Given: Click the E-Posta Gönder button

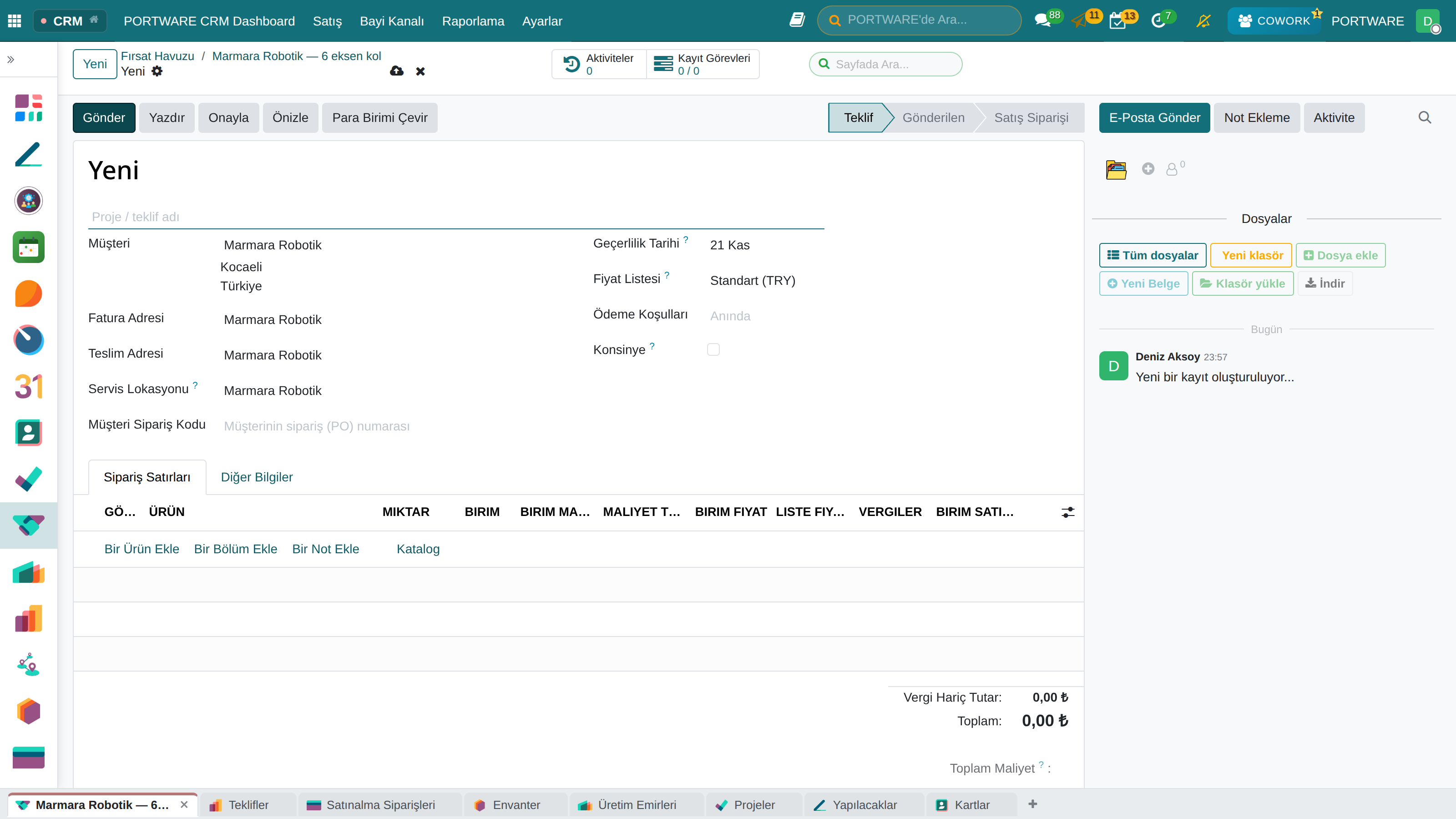Looking at the screenshot, I should (1154, 117).
